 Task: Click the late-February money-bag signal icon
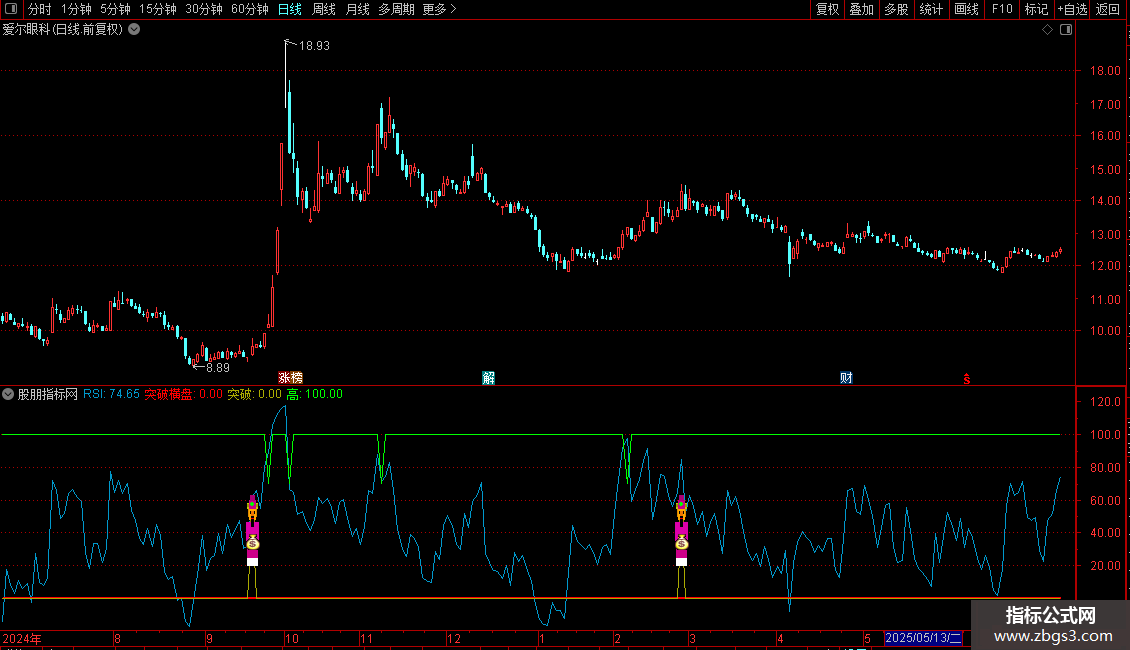pyautogui.click(x=682, y=543)
